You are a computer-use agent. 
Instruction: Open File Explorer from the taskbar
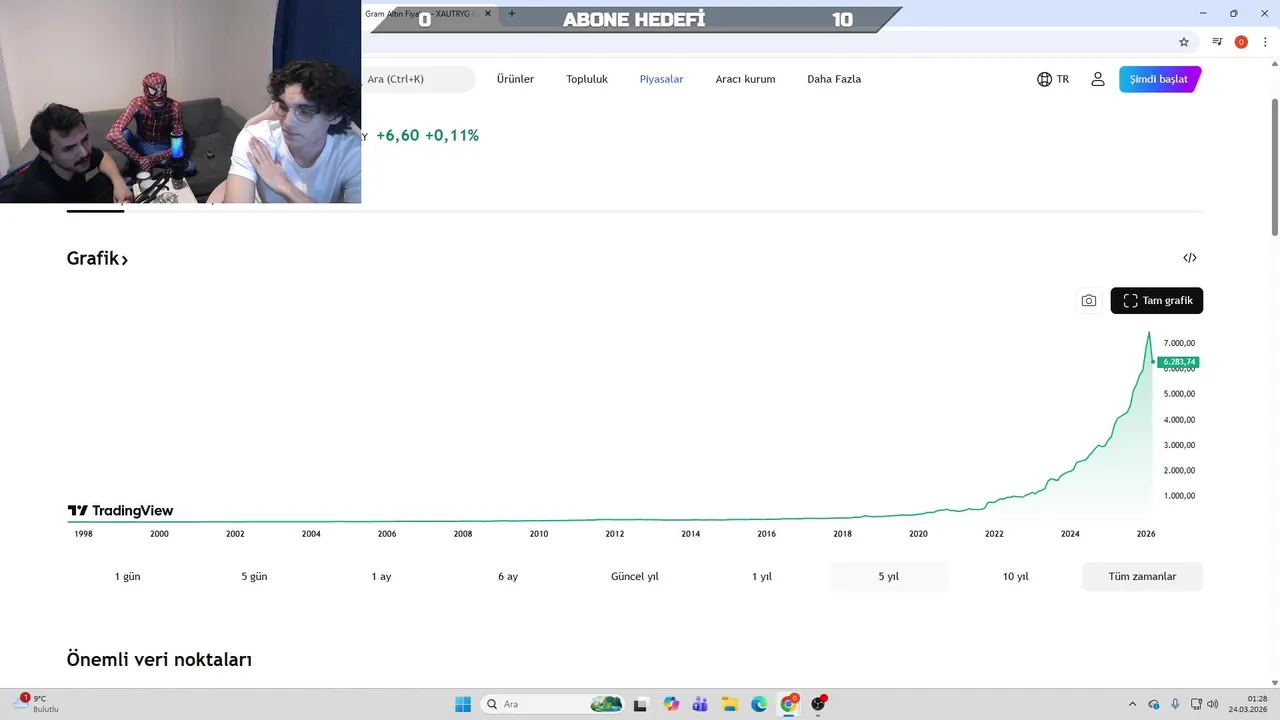(x=730, y=704)
